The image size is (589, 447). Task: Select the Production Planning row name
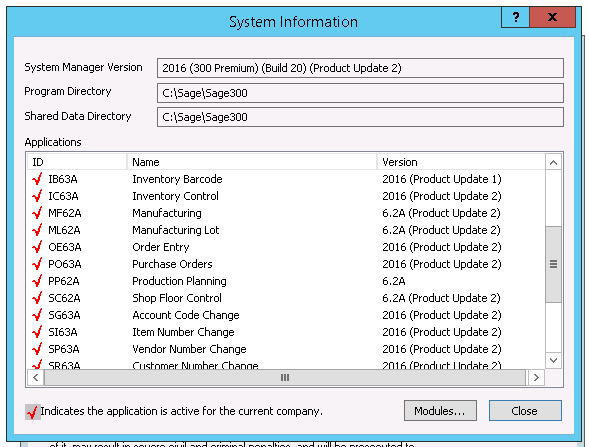180,281
